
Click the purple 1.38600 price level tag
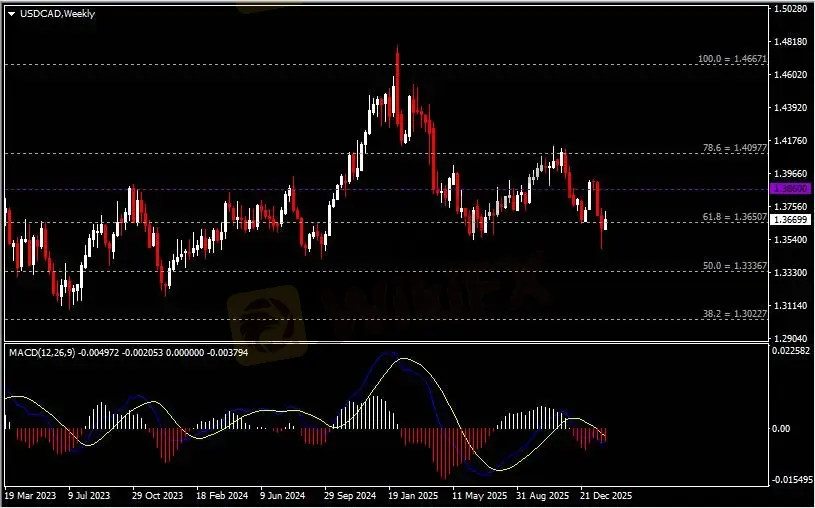point(790,189)
